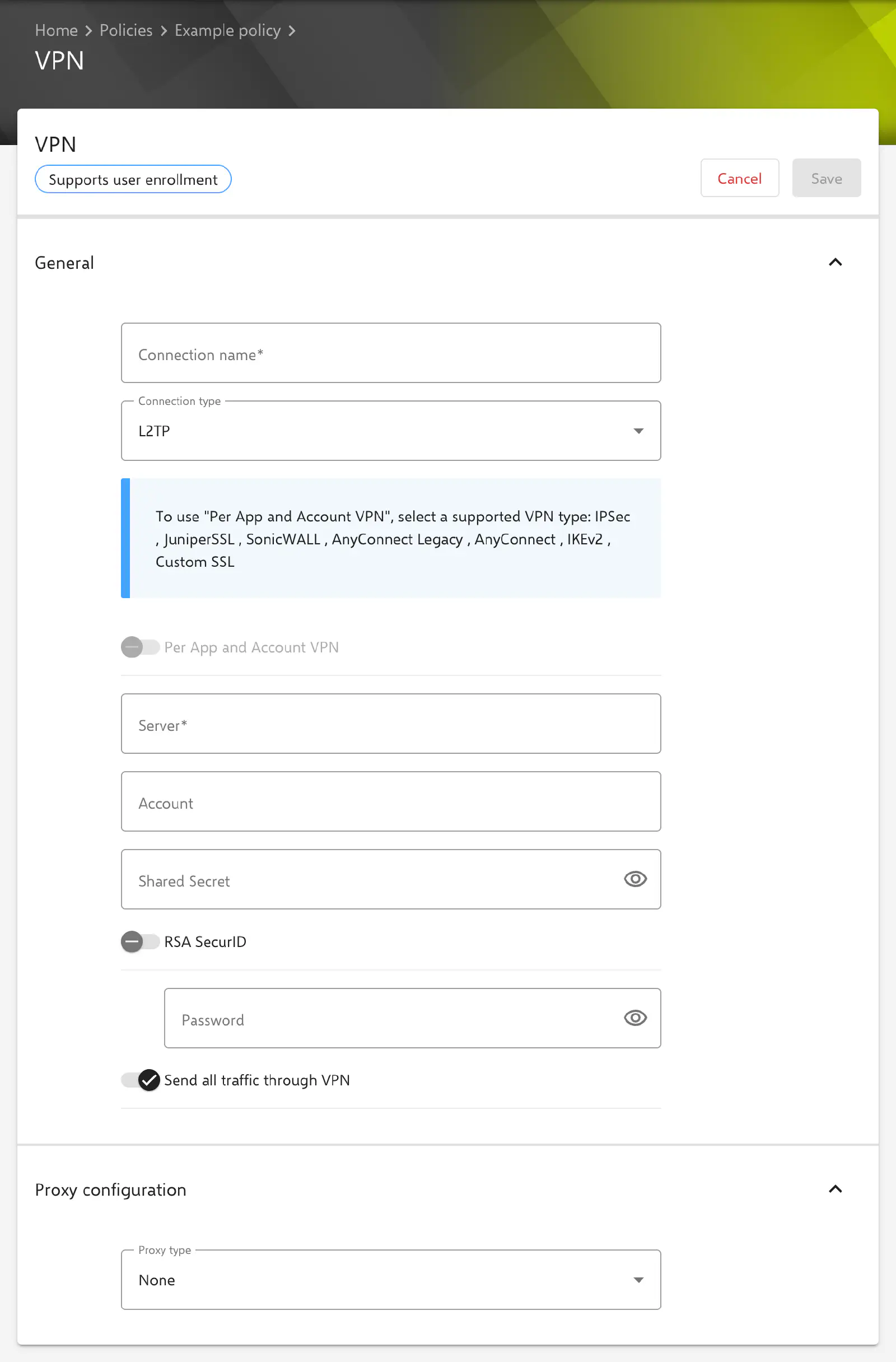Click the Cancel button
This screenshot has height=1362, width=896.
point(740,178)
